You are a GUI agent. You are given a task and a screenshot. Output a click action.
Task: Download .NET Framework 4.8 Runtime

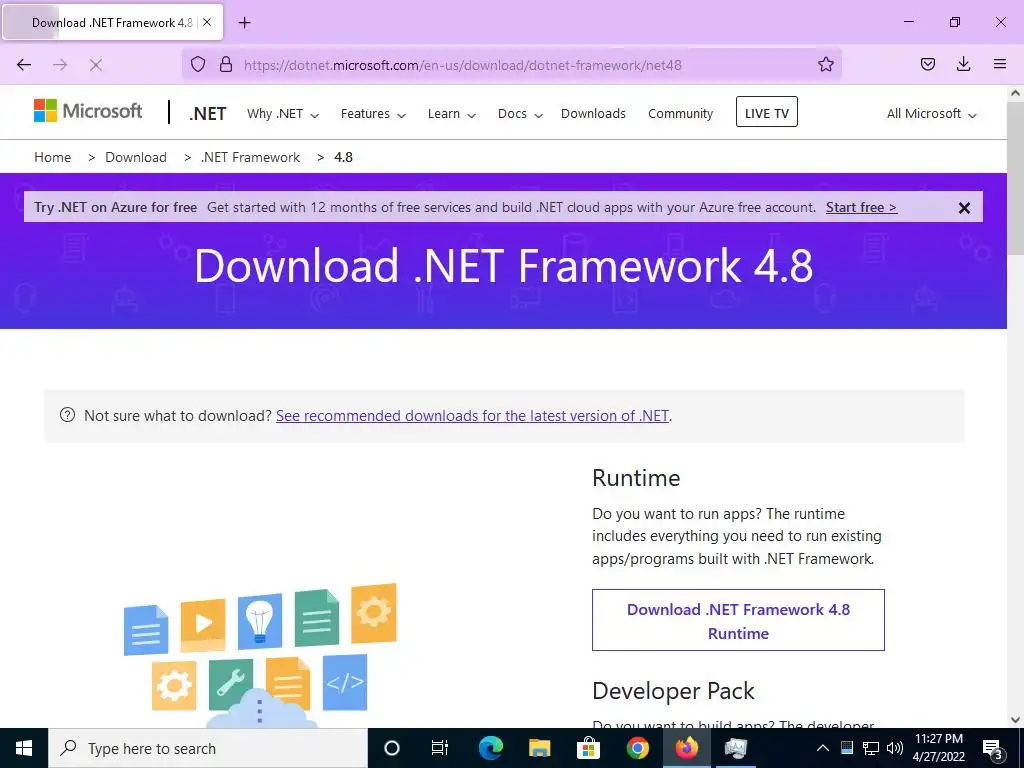tap(738, 620)
